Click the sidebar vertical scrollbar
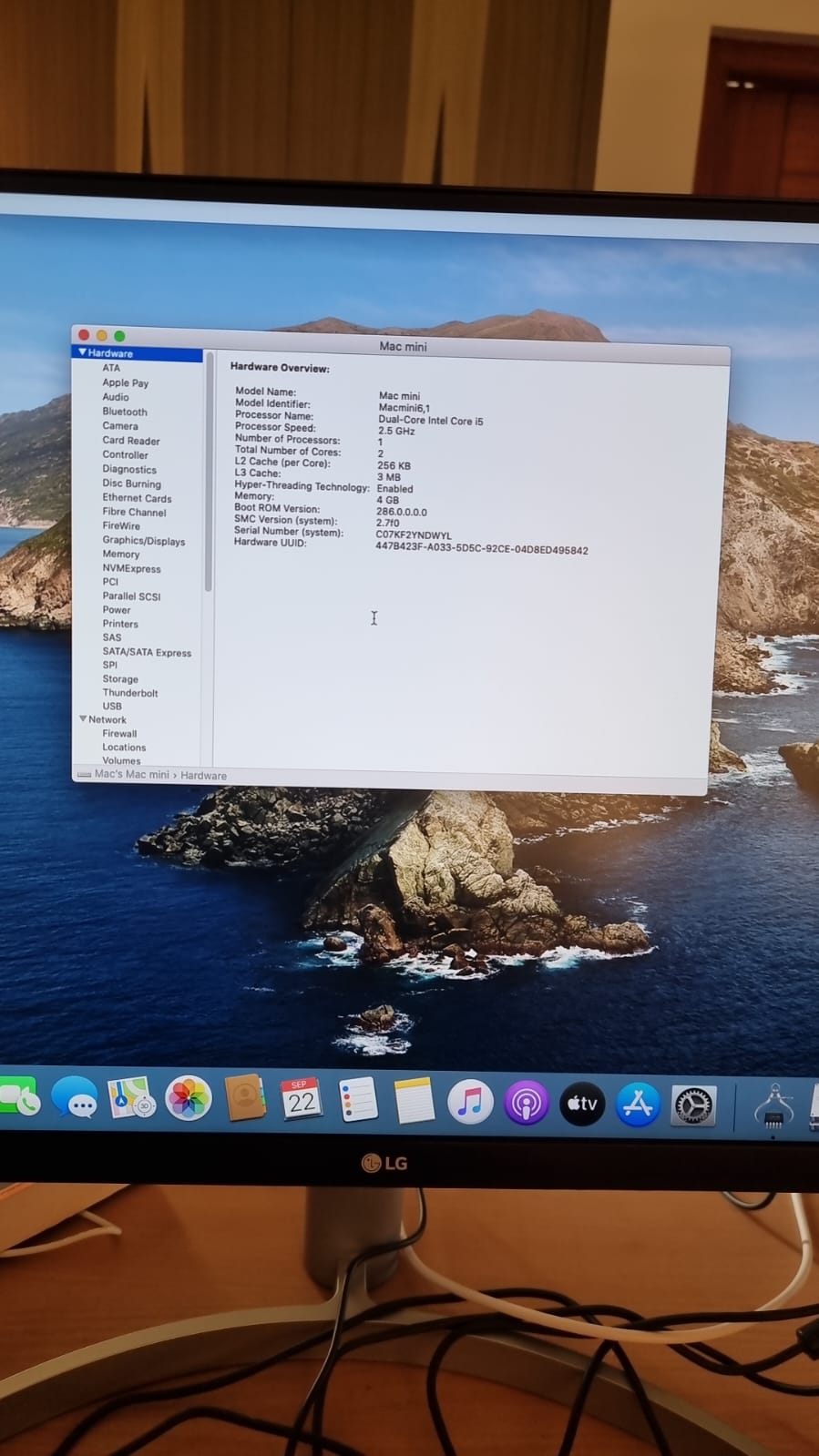This screenshot has height=1456, width=819. pos(209,473)
